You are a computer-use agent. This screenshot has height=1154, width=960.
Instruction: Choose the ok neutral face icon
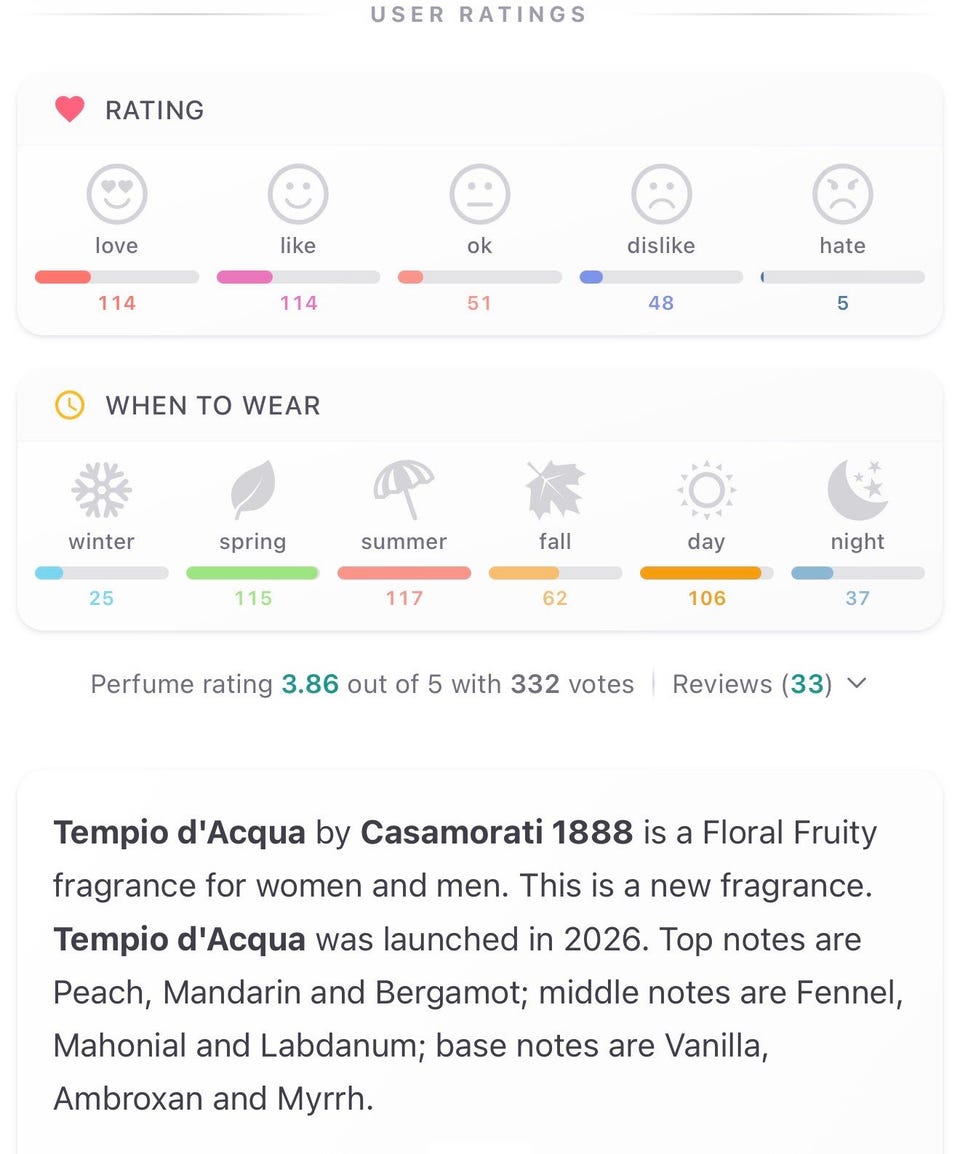(479, 194)
